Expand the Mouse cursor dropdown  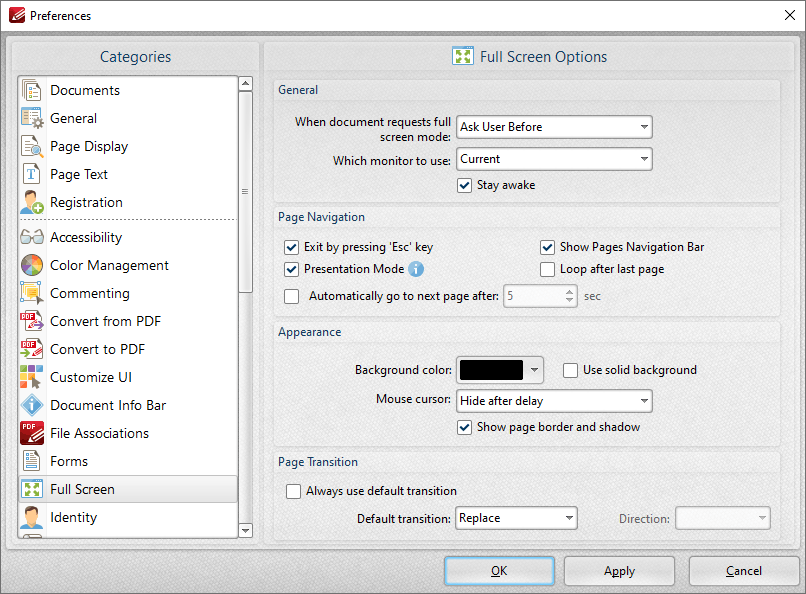pos(554,401)
